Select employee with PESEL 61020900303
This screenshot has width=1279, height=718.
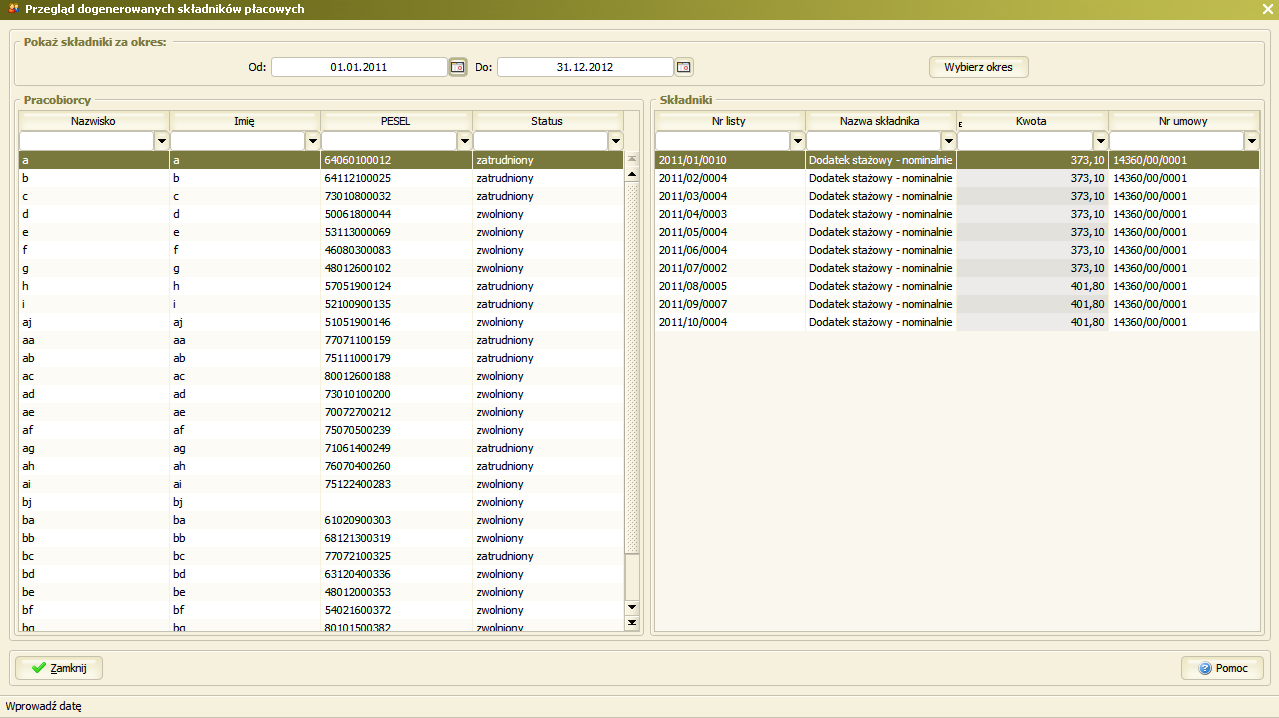point(321,520)
